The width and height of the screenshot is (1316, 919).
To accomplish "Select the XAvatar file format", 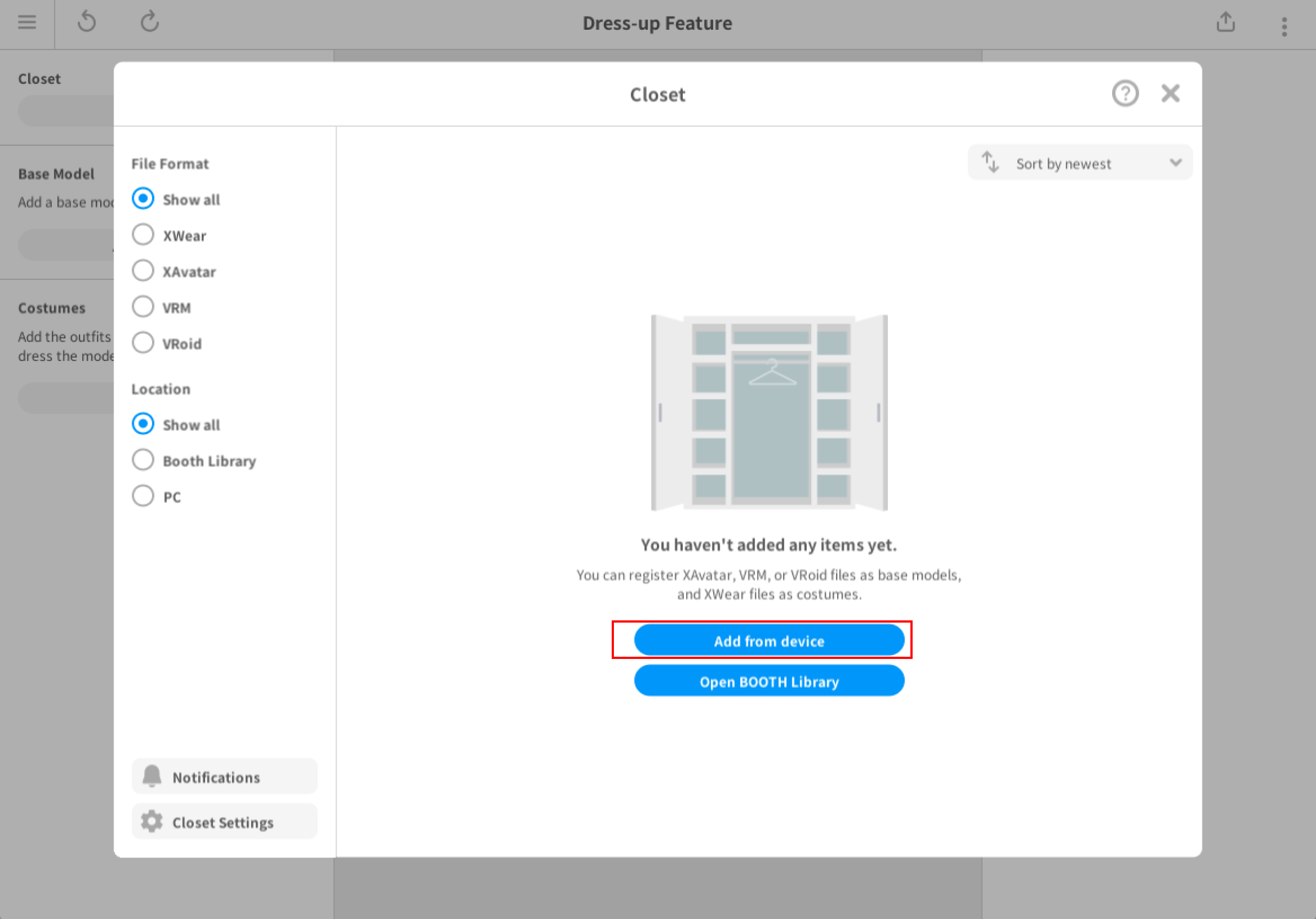I will [143, 271].
